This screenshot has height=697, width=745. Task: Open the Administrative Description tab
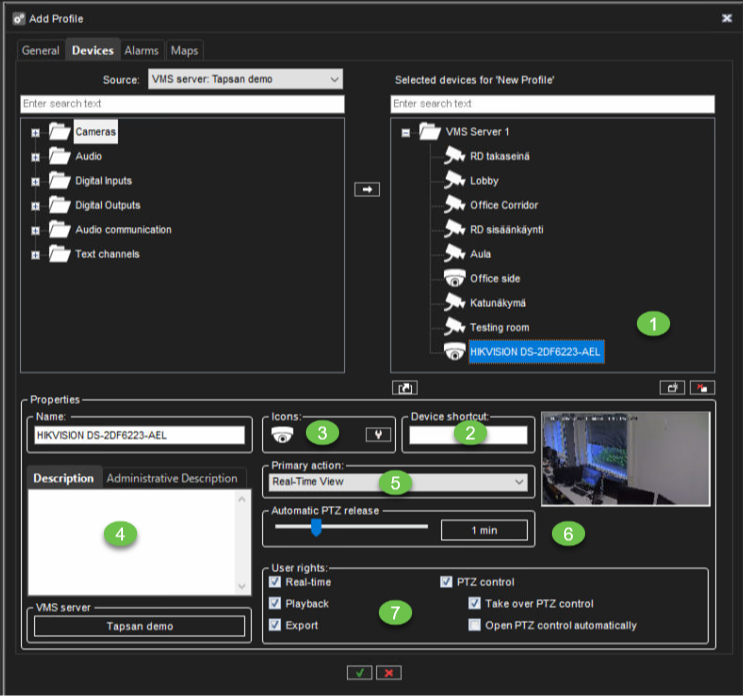click(171, 478)
